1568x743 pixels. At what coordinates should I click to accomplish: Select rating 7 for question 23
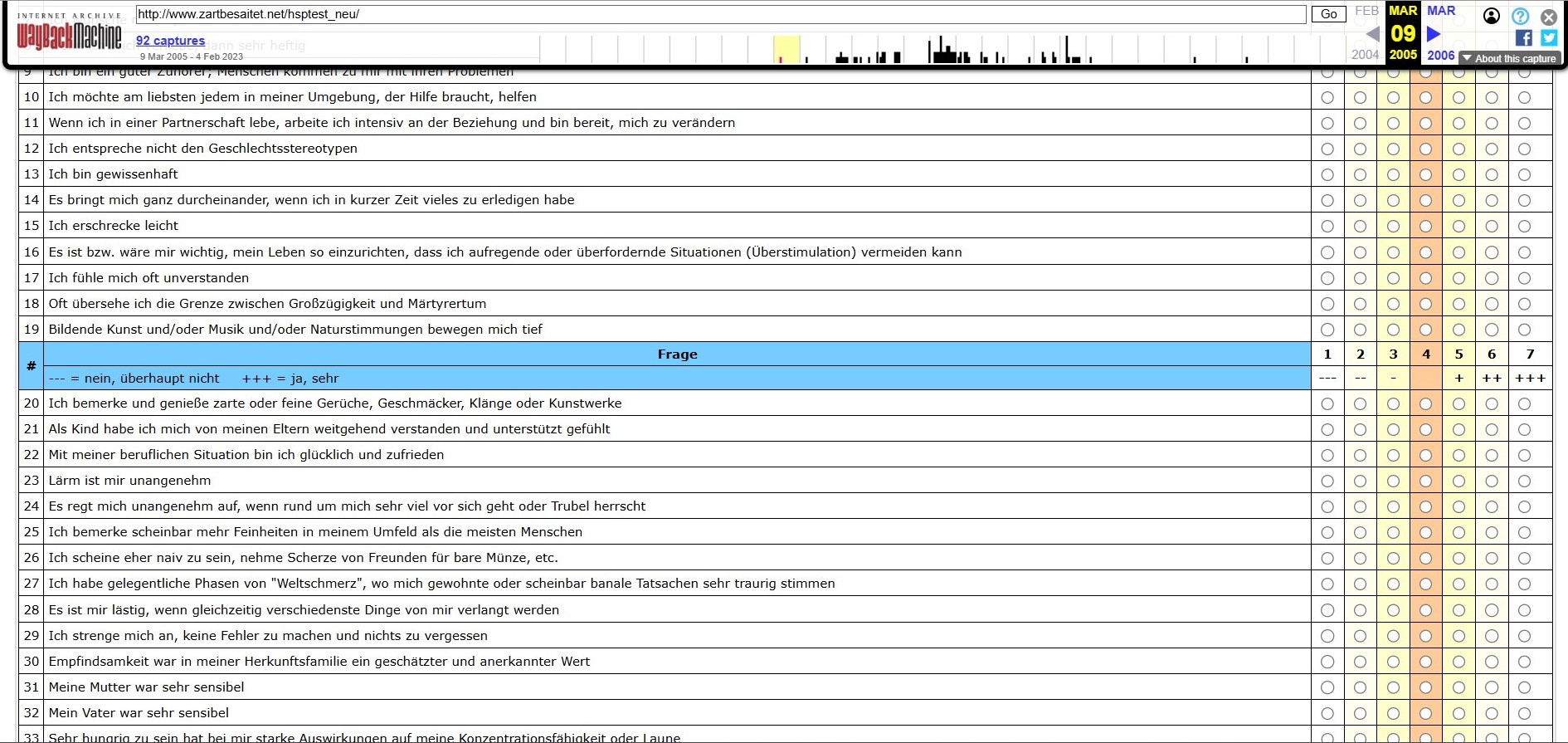1524,481
